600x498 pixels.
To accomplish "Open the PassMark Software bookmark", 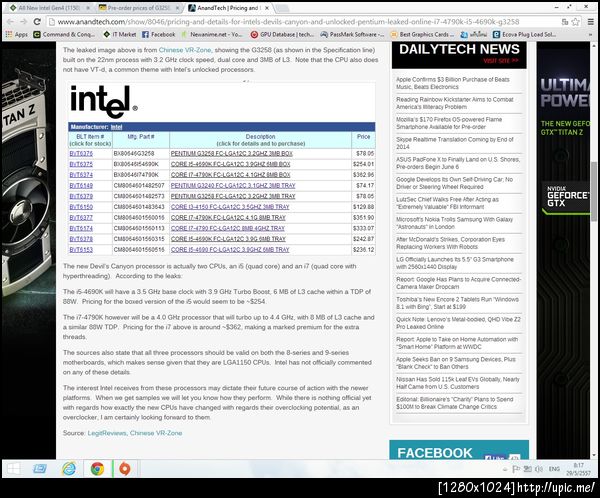I will 352,34.
